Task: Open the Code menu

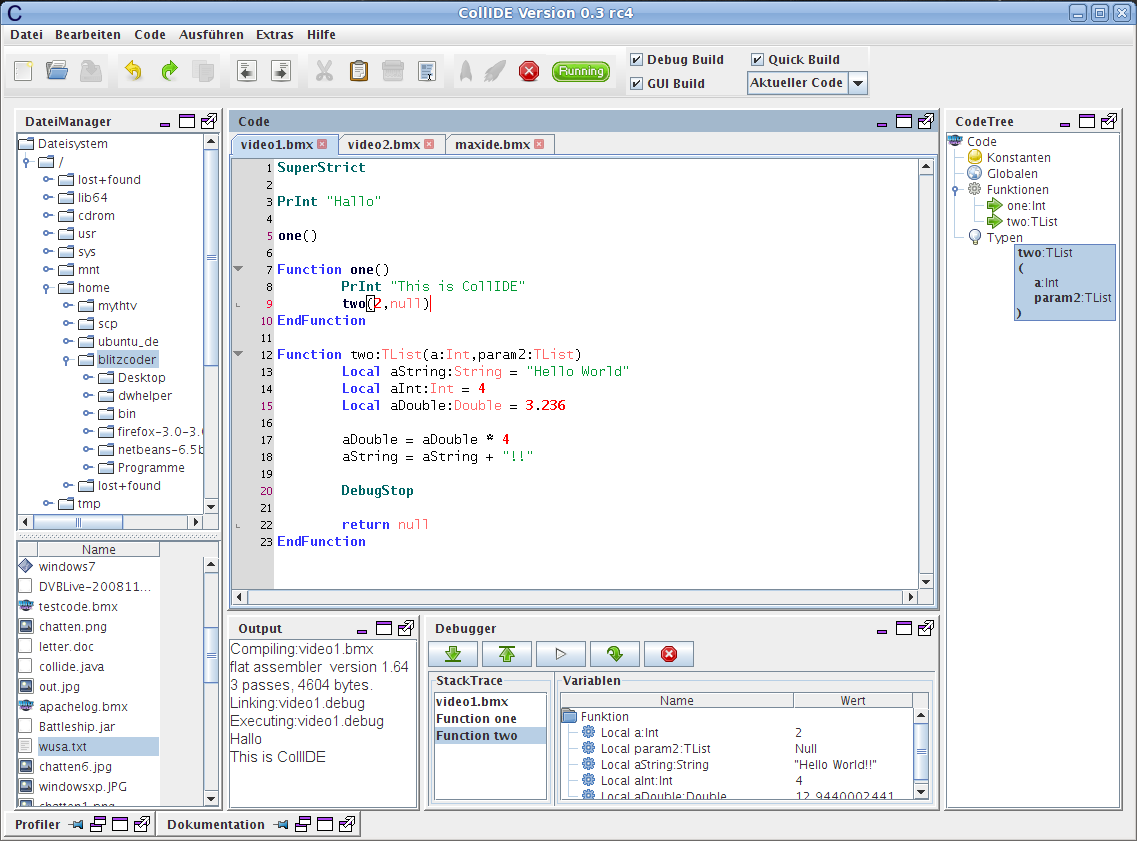Action: pyautogui.click(x=150, y=35)
